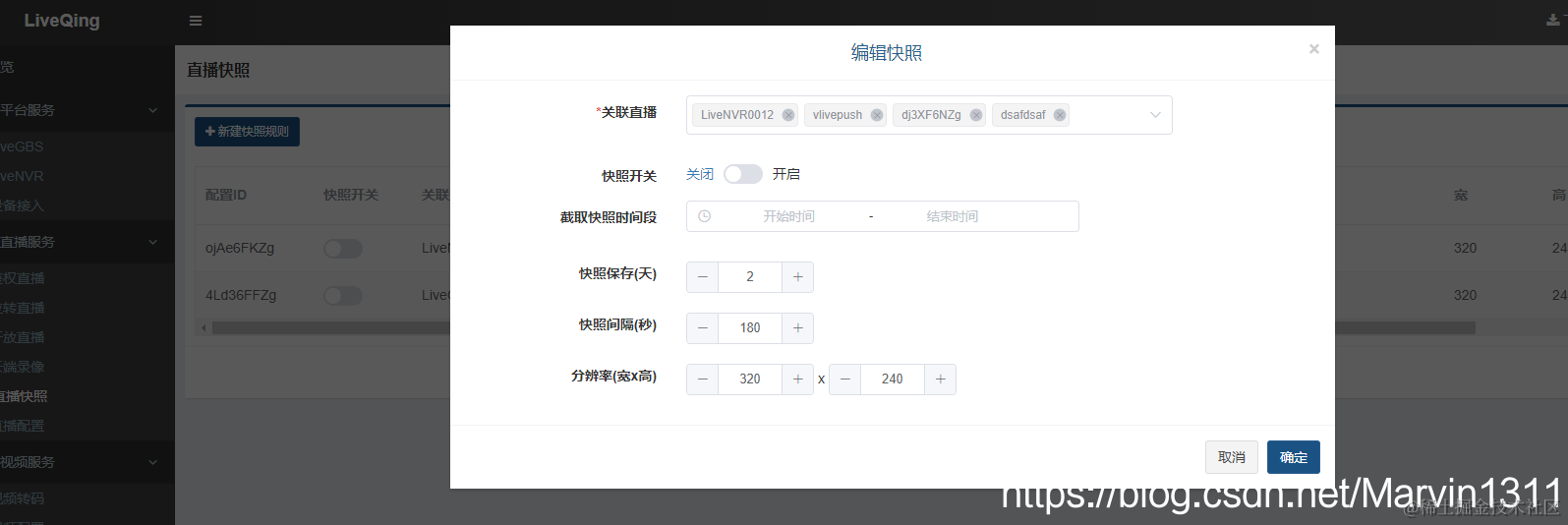Open the associated live stream dropdown
Viewport: 1568px width, 525px height.
pos(1155,115)
